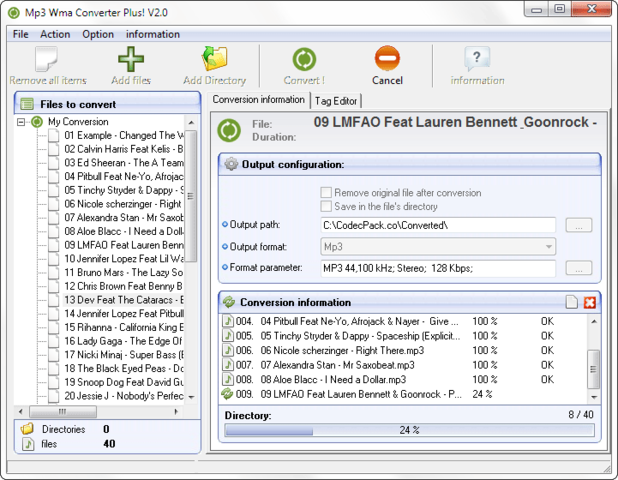This screenshot has width=618, height=480.
Task: Click the 24 % Directory progress bar
Action: pos(409,430)
